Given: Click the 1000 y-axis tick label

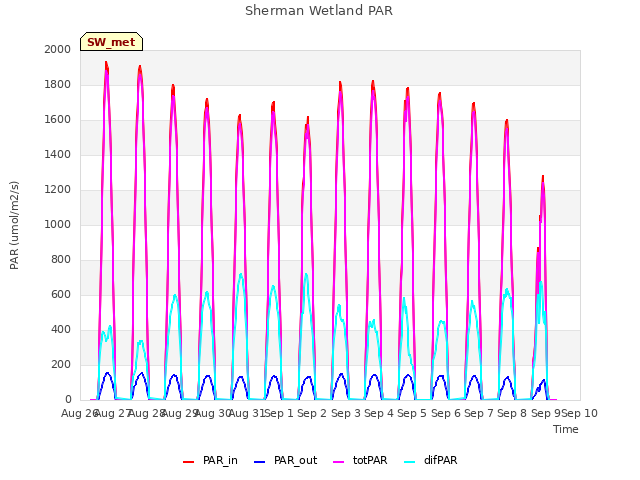Looking at the screenshot, I should [x=58, y=224].
